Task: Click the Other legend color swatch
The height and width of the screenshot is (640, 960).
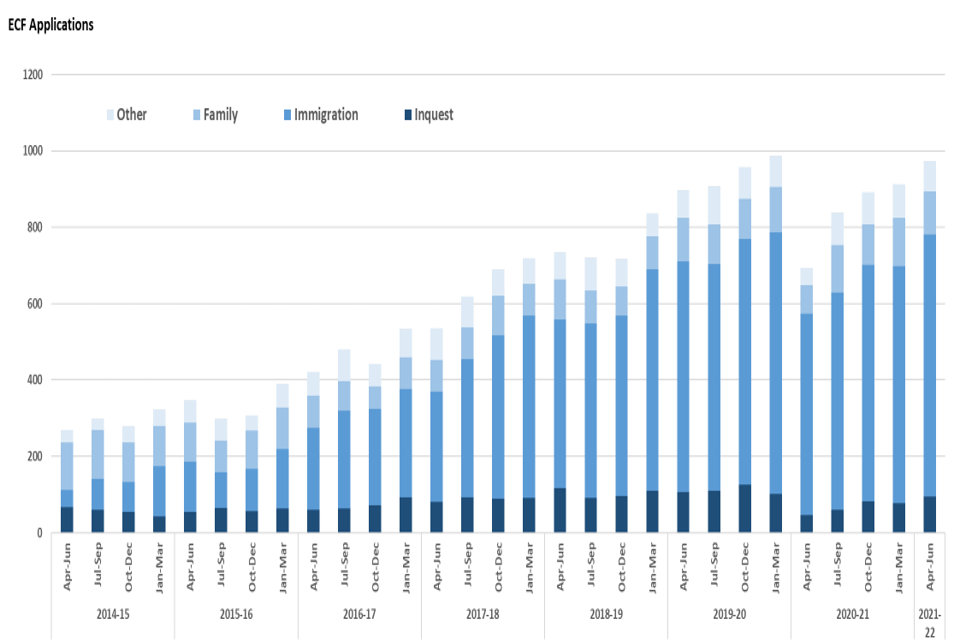Action: (108, 115)
